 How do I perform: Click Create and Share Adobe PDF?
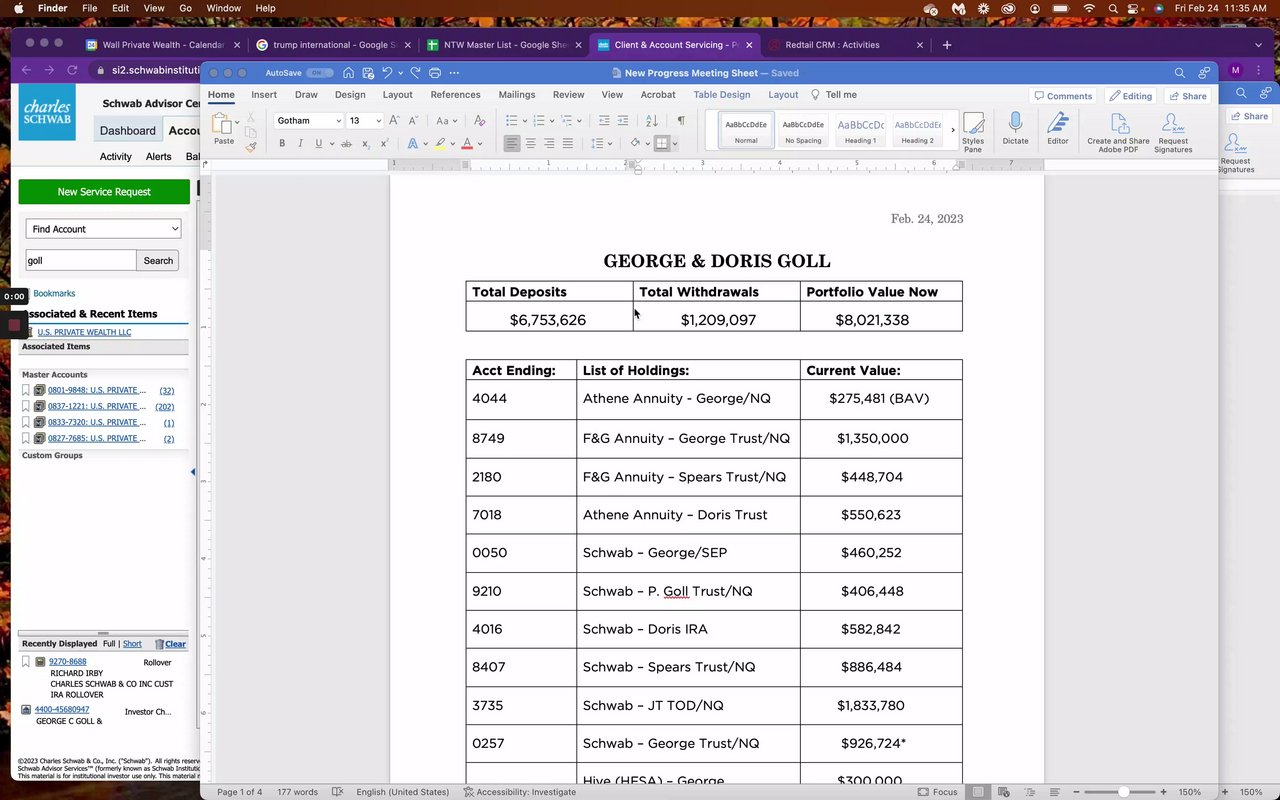coord(1118,132)
